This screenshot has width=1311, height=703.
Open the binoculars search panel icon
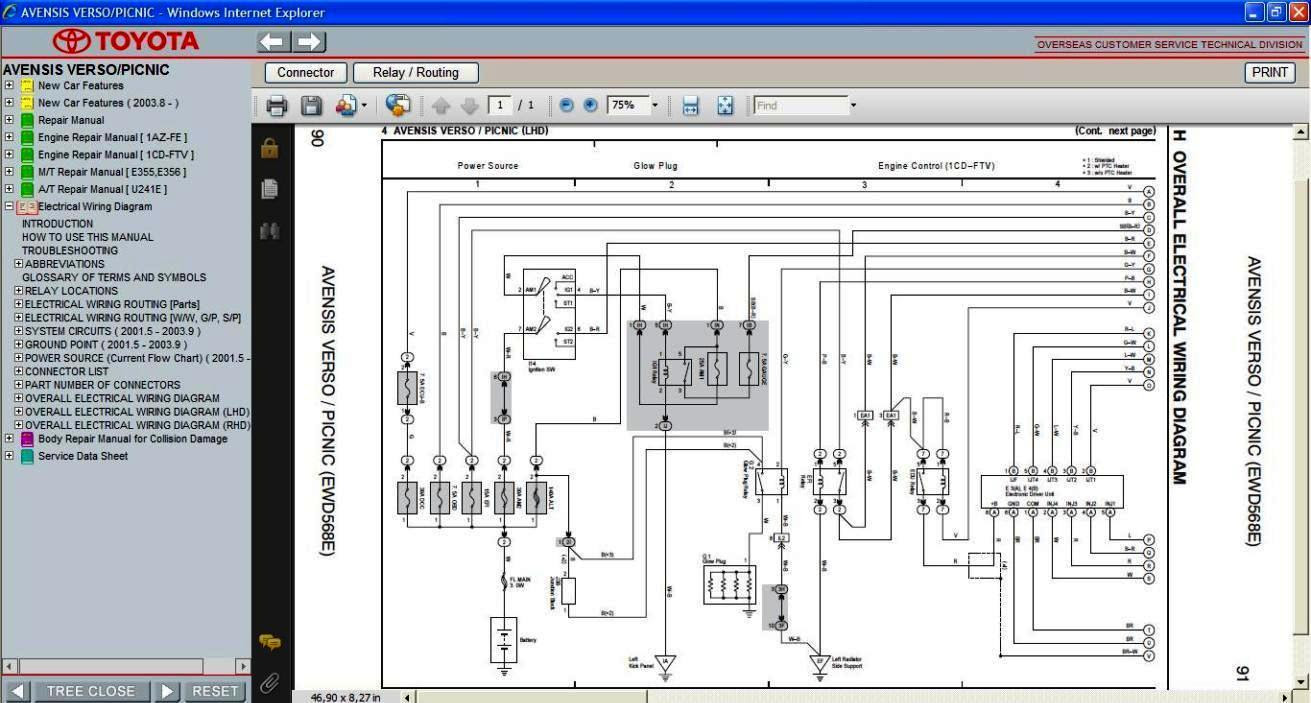click(x=269, y=231)
